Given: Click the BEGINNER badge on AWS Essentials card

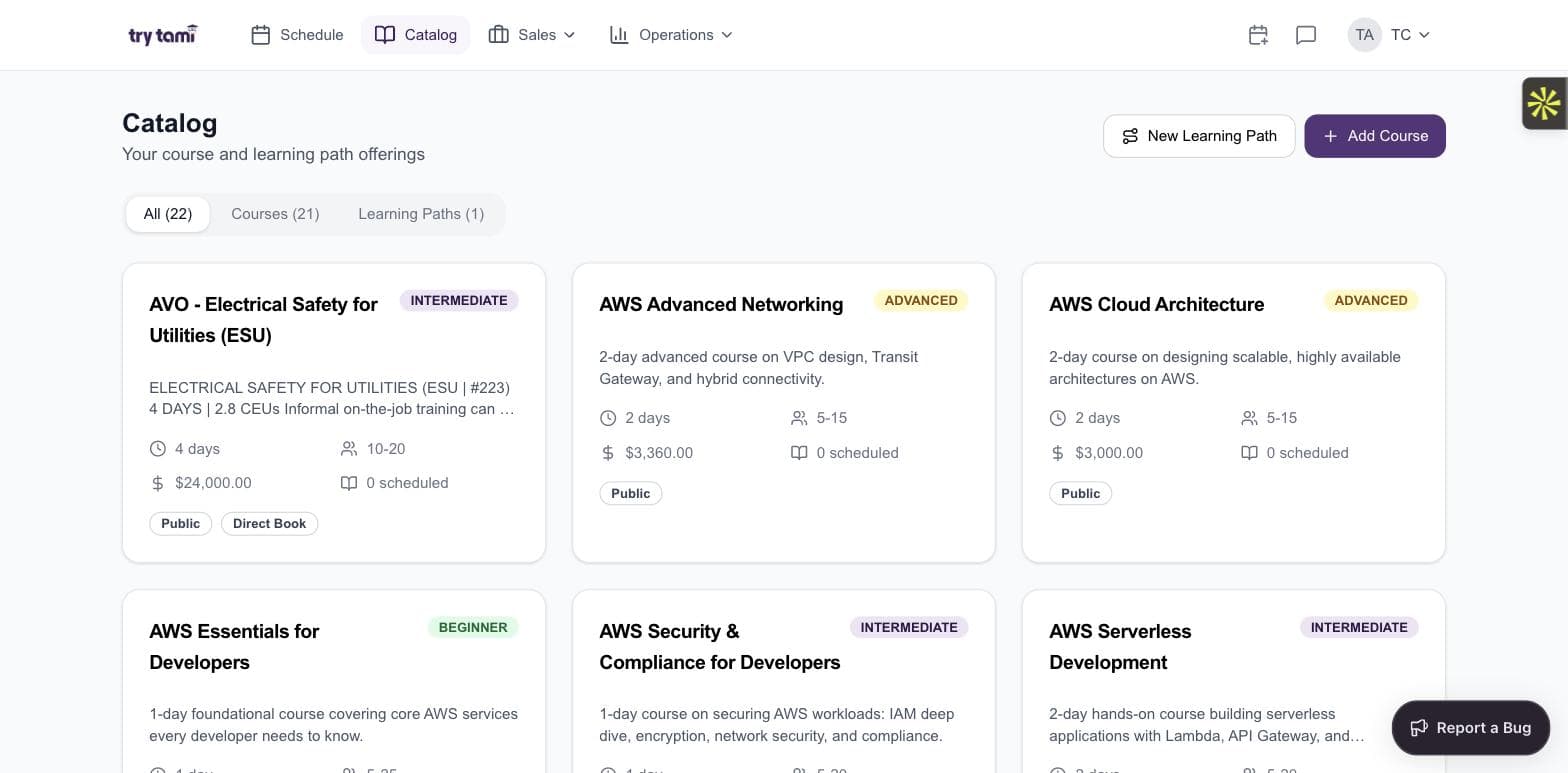Looking at the screenshot, I should (x=473, y=628).
